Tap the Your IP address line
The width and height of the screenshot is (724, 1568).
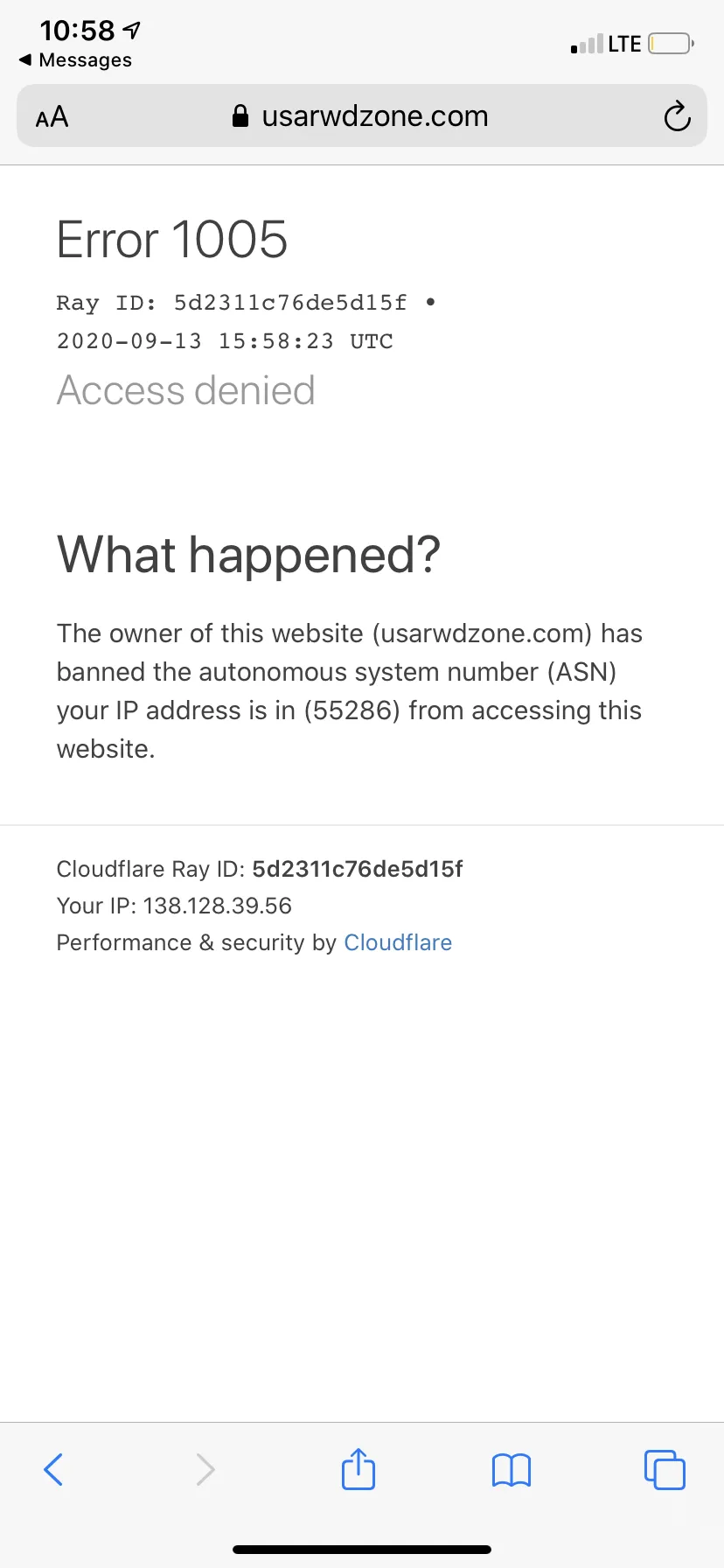pos(174,906)
